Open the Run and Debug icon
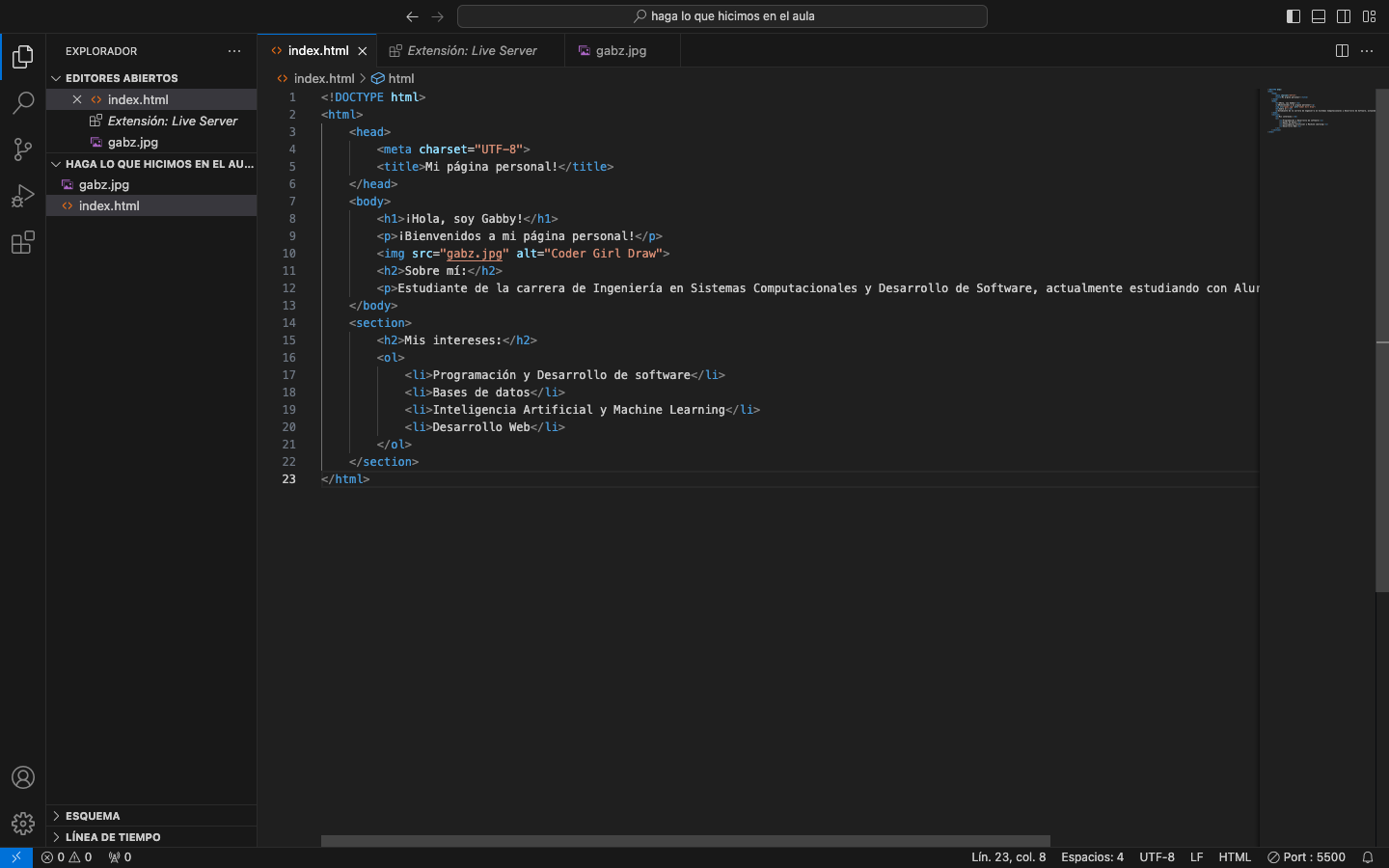 [x=23, y=196]
